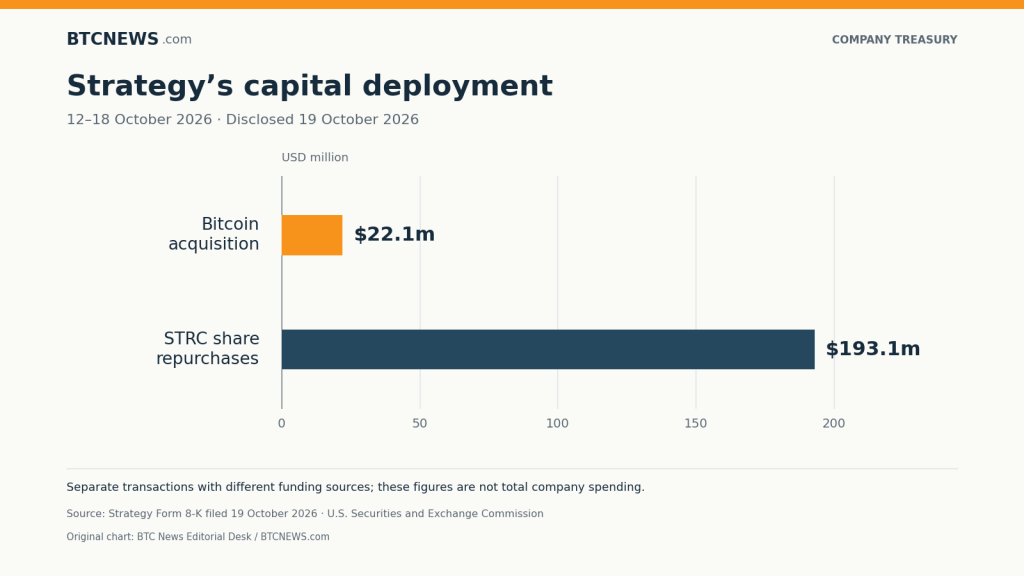Click the note starting "Separate transactions with different"
Image resolution: width=1024 pixels, height=576 pixels.
355,487
